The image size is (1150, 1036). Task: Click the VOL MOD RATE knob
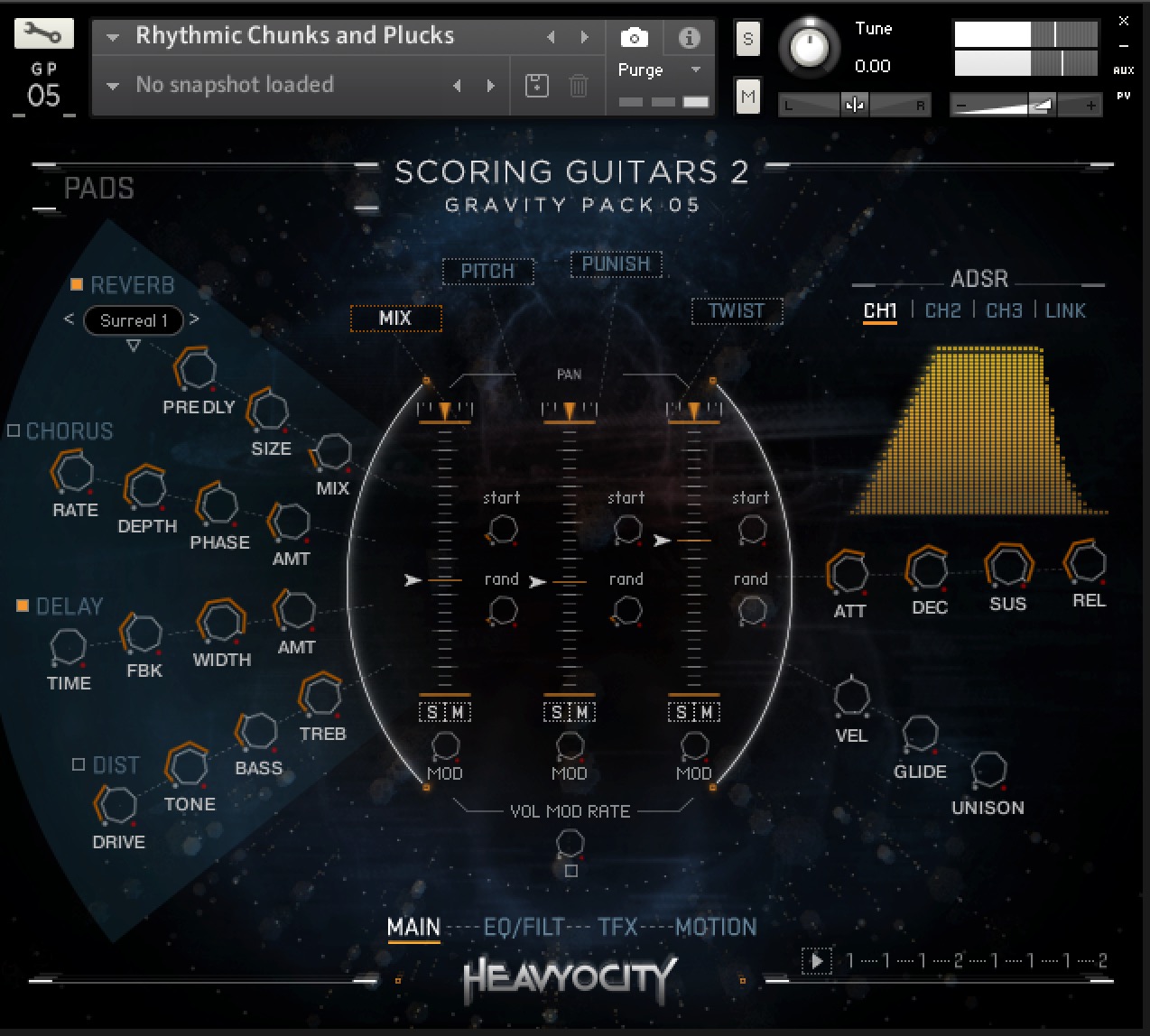[x=570, y=843]
